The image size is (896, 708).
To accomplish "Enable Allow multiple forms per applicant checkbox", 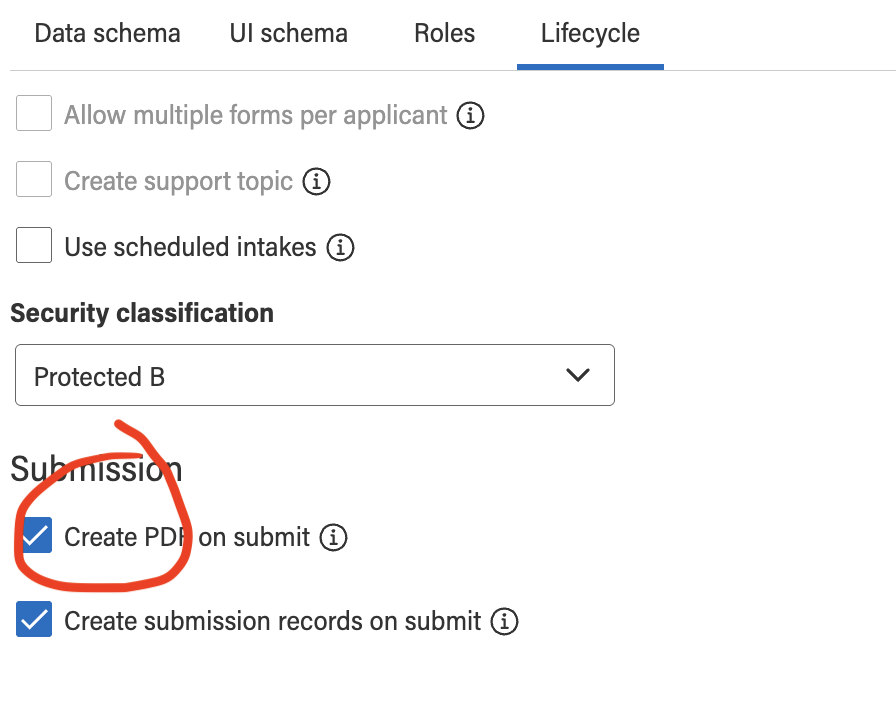I will click(x=34, y=113).
